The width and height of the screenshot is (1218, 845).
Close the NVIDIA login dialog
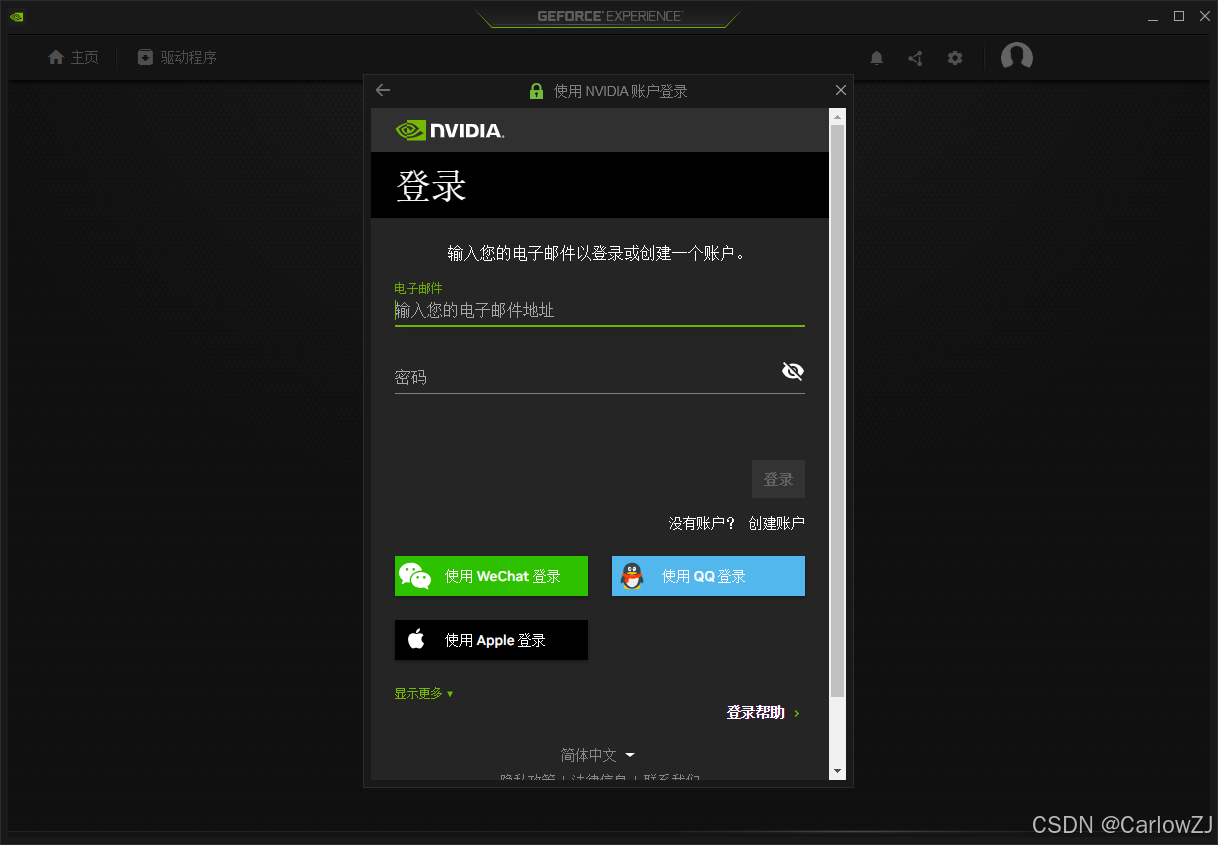pyautogui.click(x=841, y=90)
